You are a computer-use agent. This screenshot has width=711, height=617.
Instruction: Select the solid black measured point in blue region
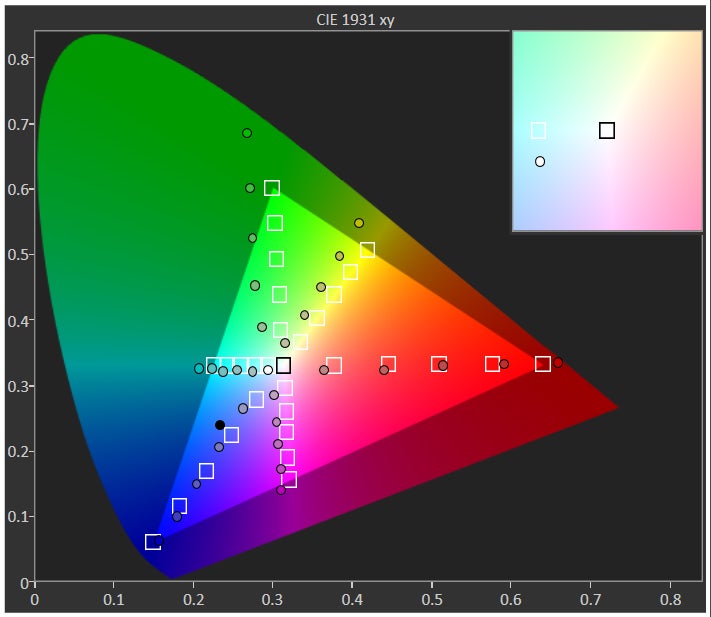(220, 425)
